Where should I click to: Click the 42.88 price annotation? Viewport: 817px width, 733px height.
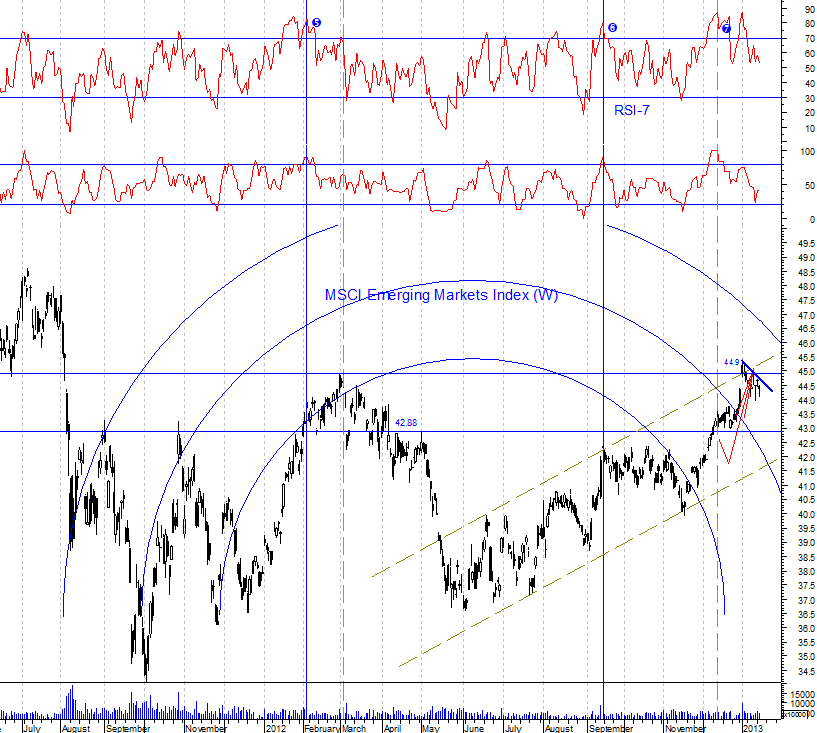tap(406, 423)
